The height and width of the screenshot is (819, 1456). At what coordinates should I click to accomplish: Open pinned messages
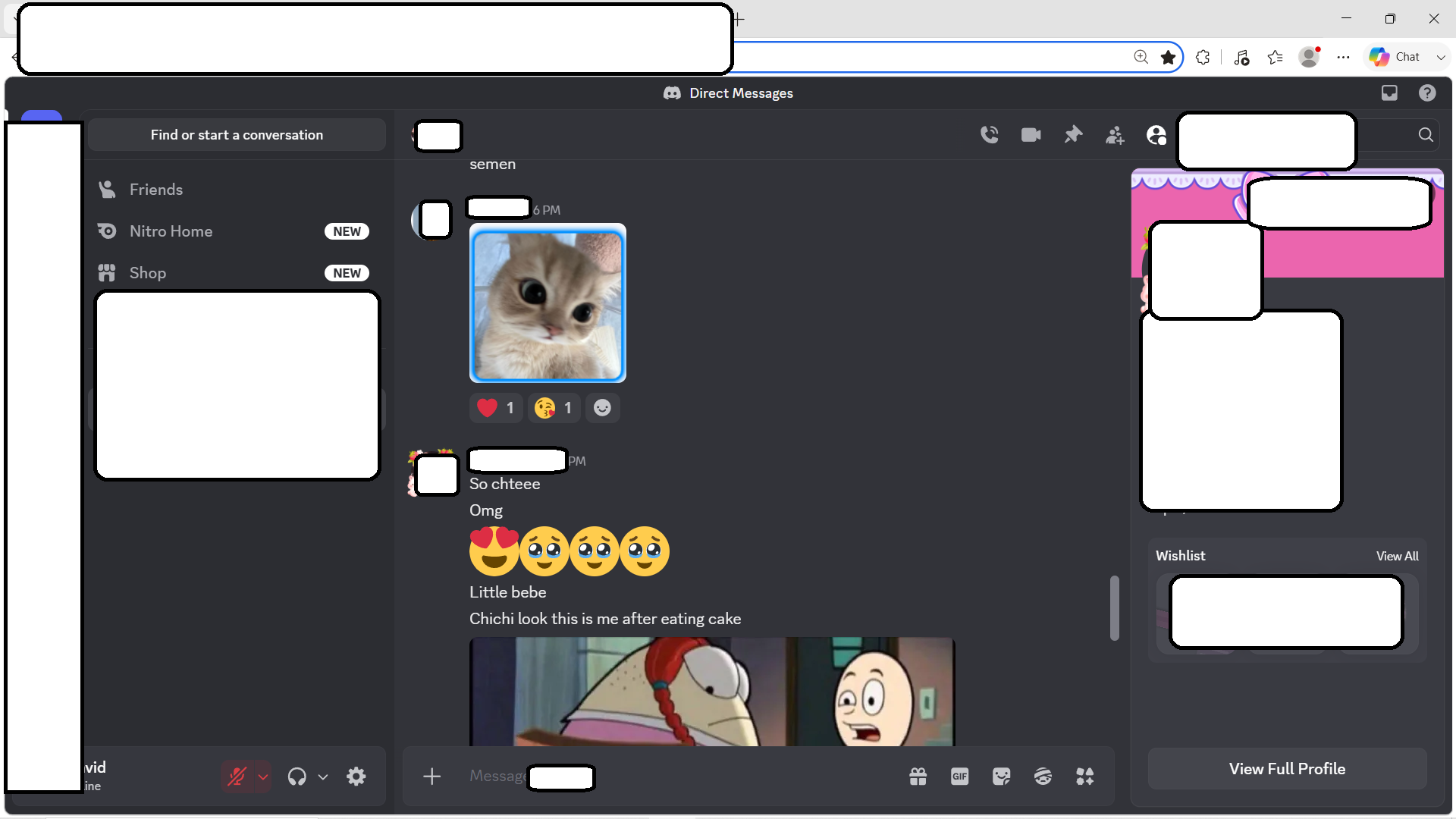pos(1073,135)
